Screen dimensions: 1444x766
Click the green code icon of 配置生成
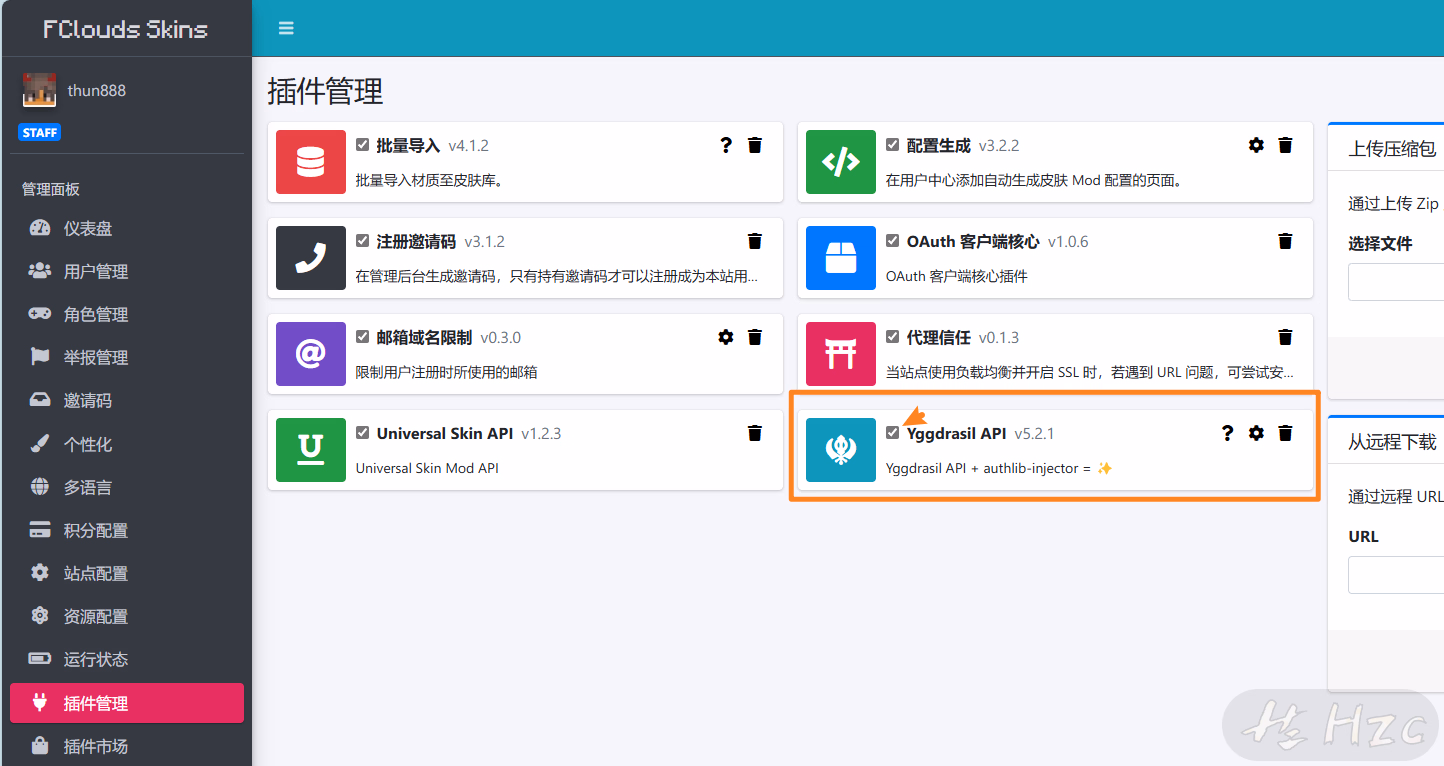point(841,162)
